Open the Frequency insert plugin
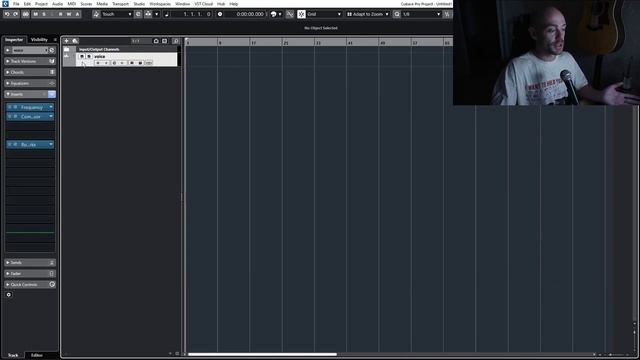Image resolution: width=640 pixels, height=360 pixels. [32, 107]
